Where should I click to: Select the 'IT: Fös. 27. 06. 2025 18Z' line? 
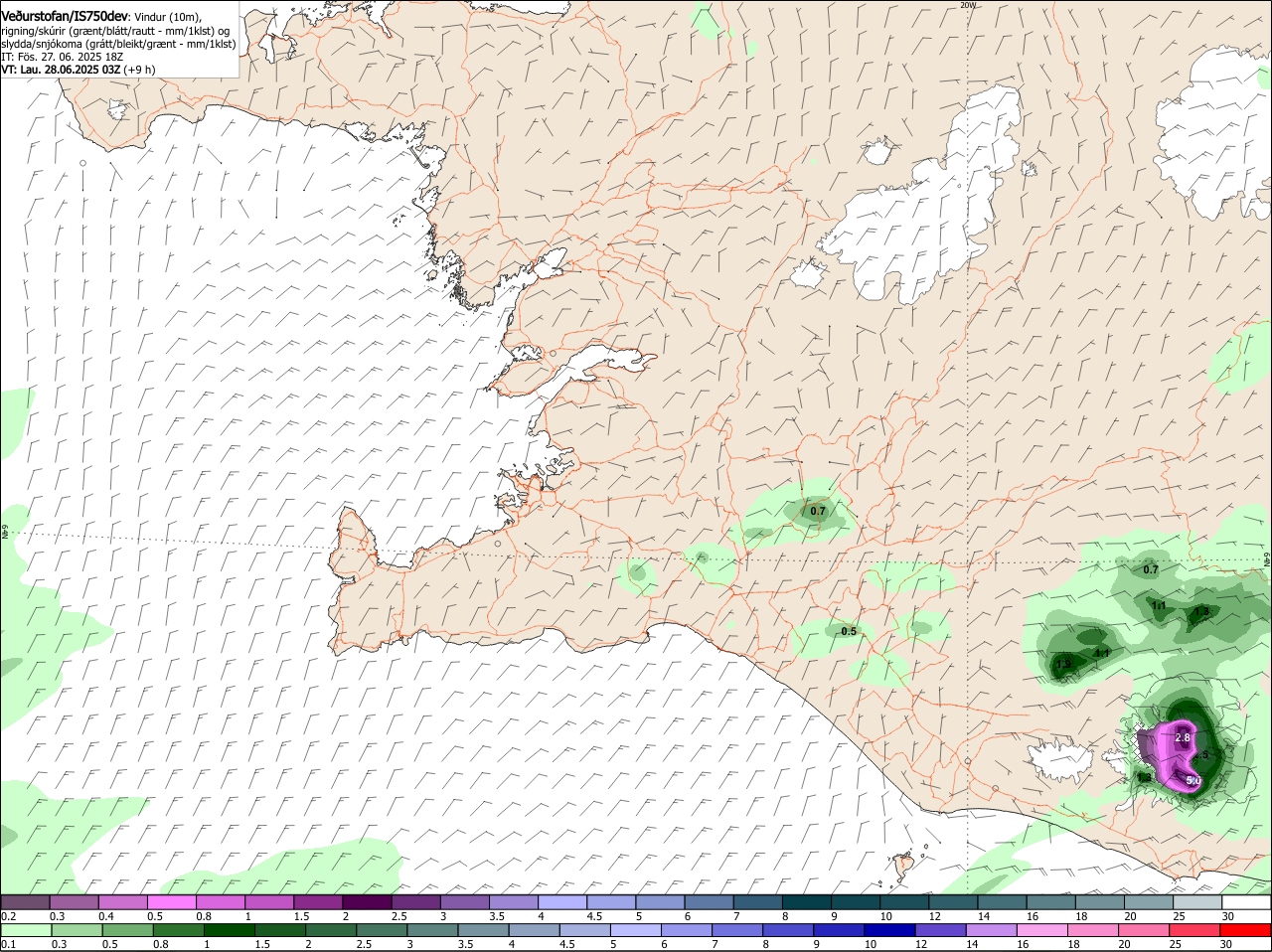(x=61, y=57)
